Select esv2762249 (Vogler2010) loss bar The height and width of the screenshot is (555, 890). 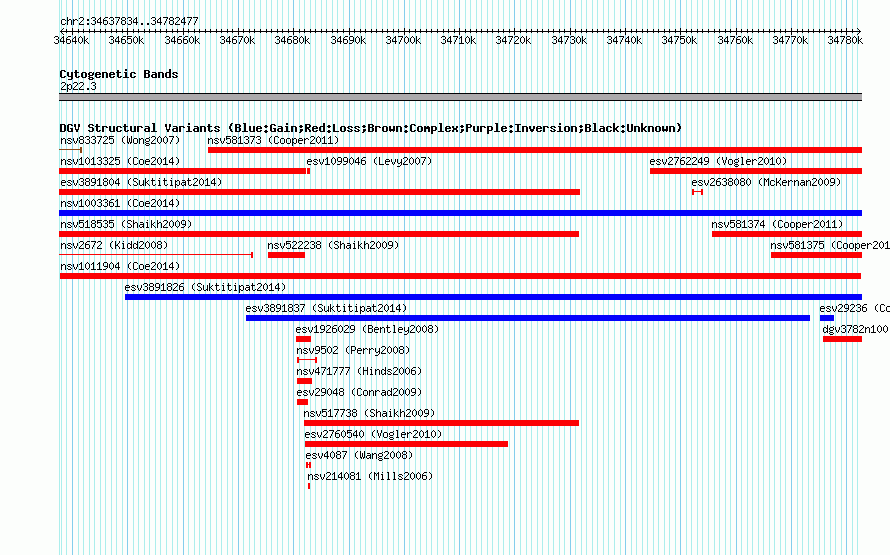756,171
